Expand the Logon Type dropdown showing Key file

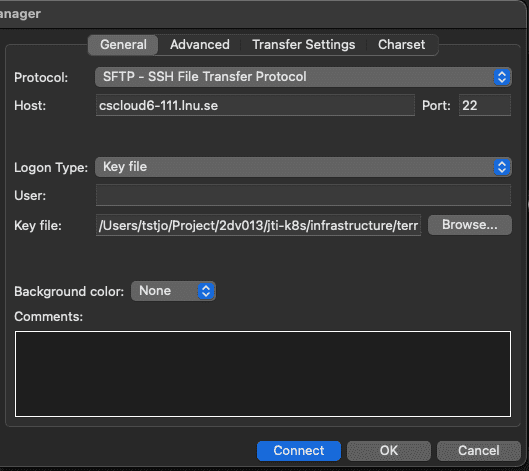pos(303,167)
